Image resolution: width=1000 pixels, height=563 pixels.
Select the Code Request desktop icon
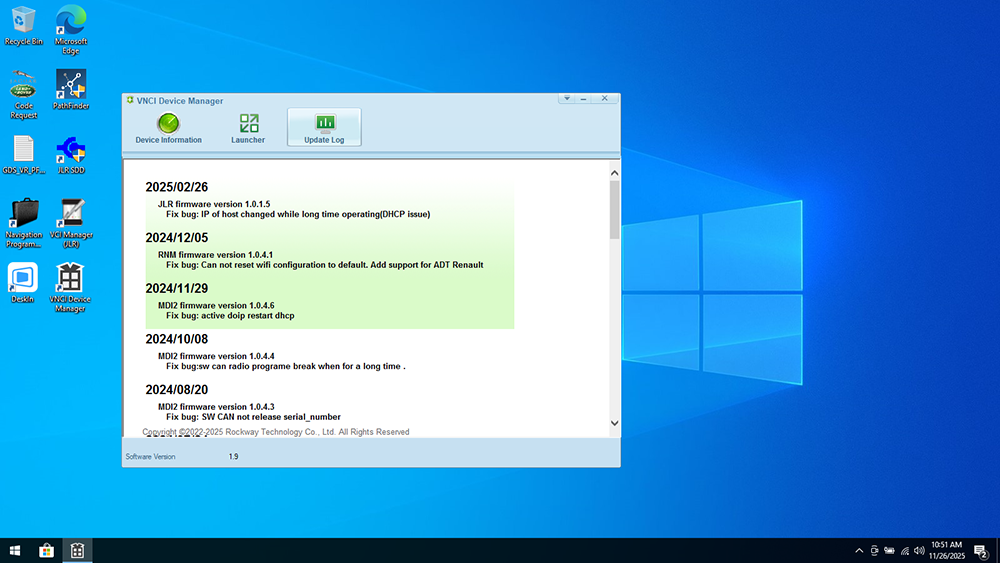[x=24, y=90]
